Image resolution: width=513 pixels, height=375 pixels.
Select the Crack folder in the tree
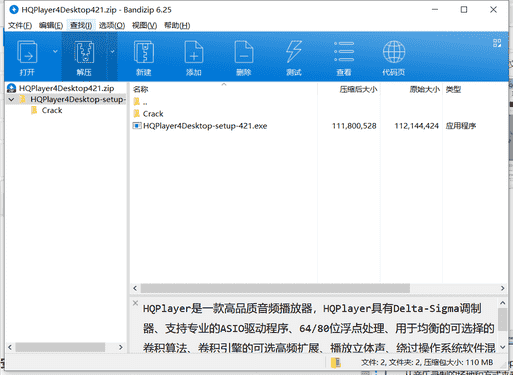[52, 110]
